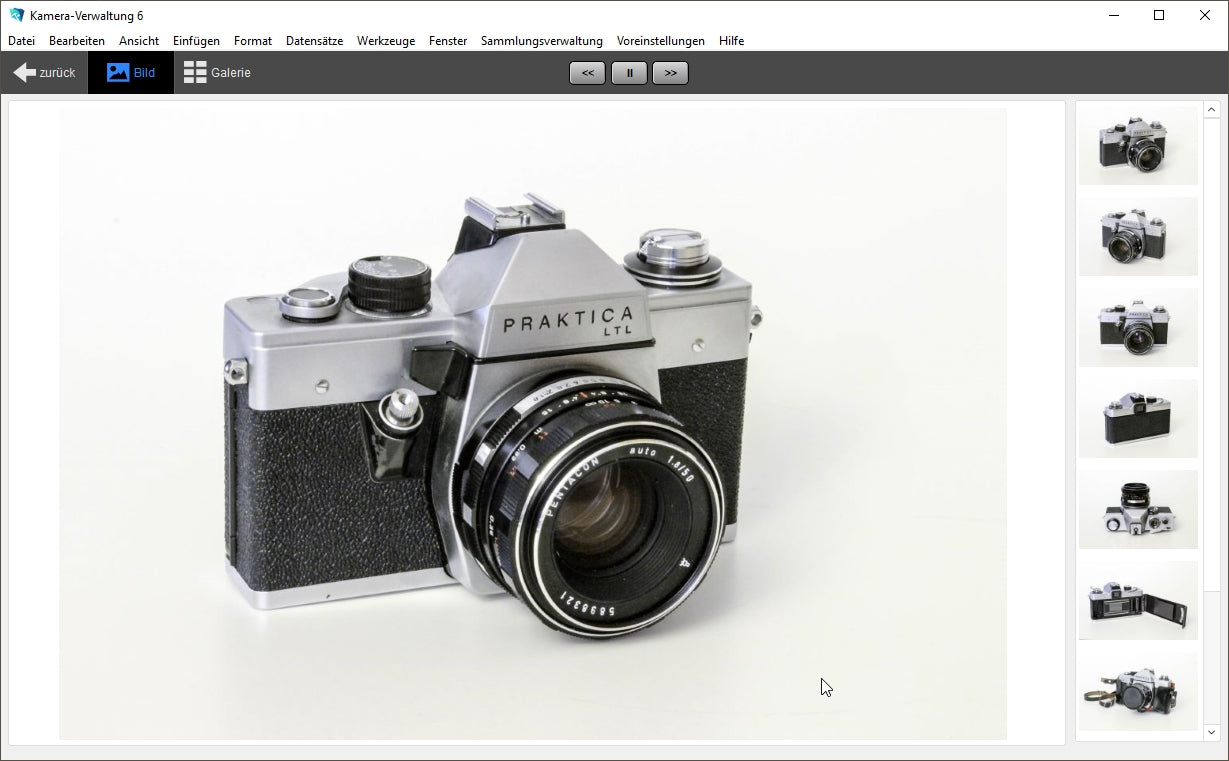Pause the slideshow

pos(629,73)
